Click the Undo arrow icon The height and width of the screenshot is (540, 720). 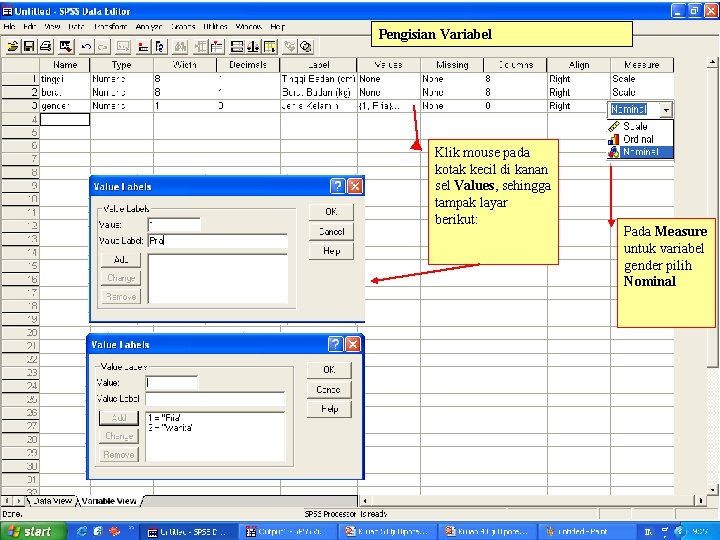point(86,46)
